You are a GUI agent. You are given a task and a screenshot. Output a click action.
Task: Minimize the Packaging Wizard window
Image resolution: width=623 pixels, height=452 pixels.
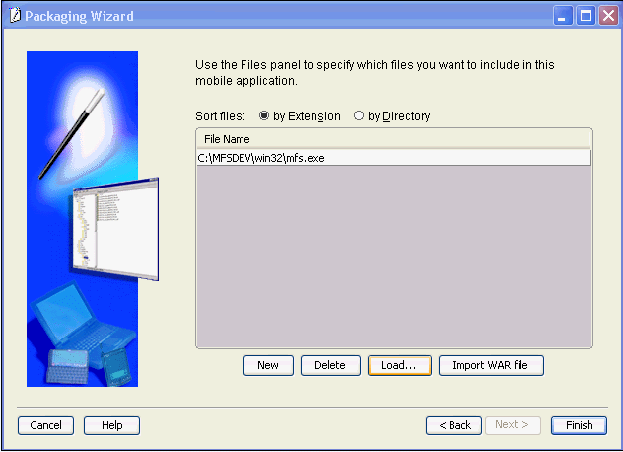(x=562, y=16)
